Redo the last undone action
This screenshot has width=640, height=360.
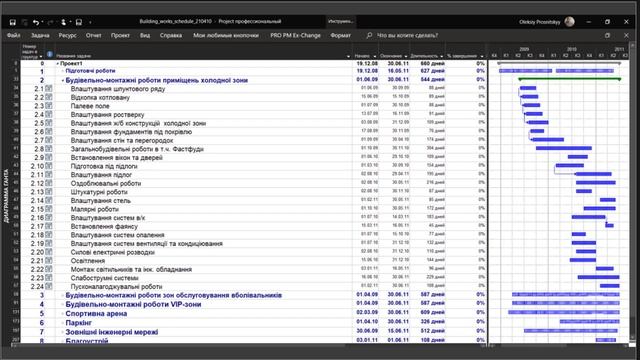click(50, 22)
